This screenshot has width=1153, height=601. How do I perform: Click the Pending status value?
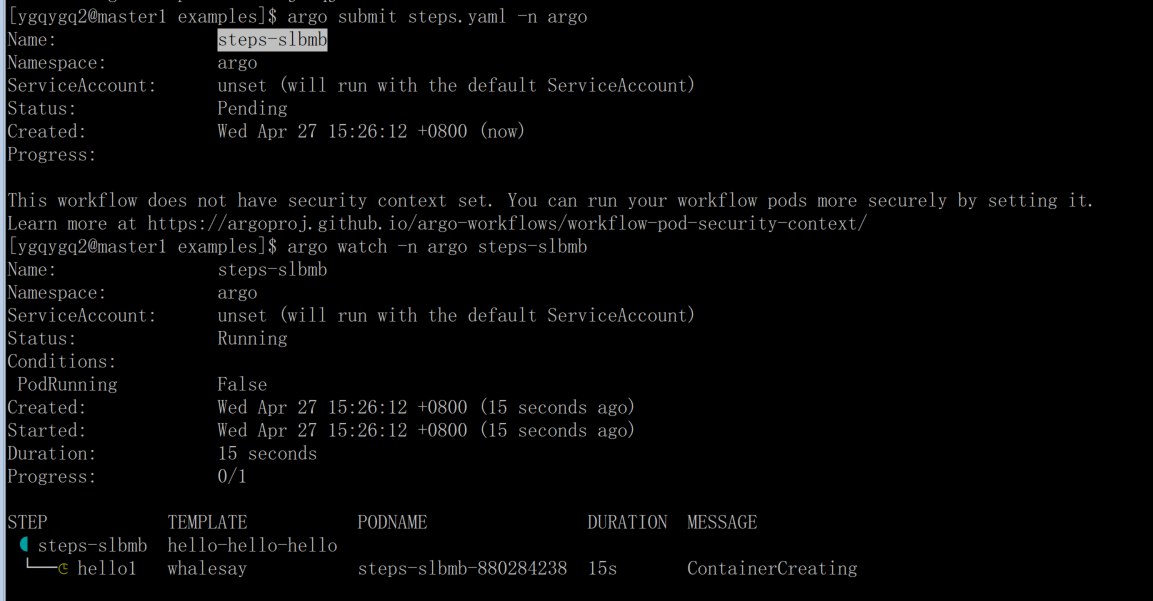pyautogui.click(x=252, y=109)
